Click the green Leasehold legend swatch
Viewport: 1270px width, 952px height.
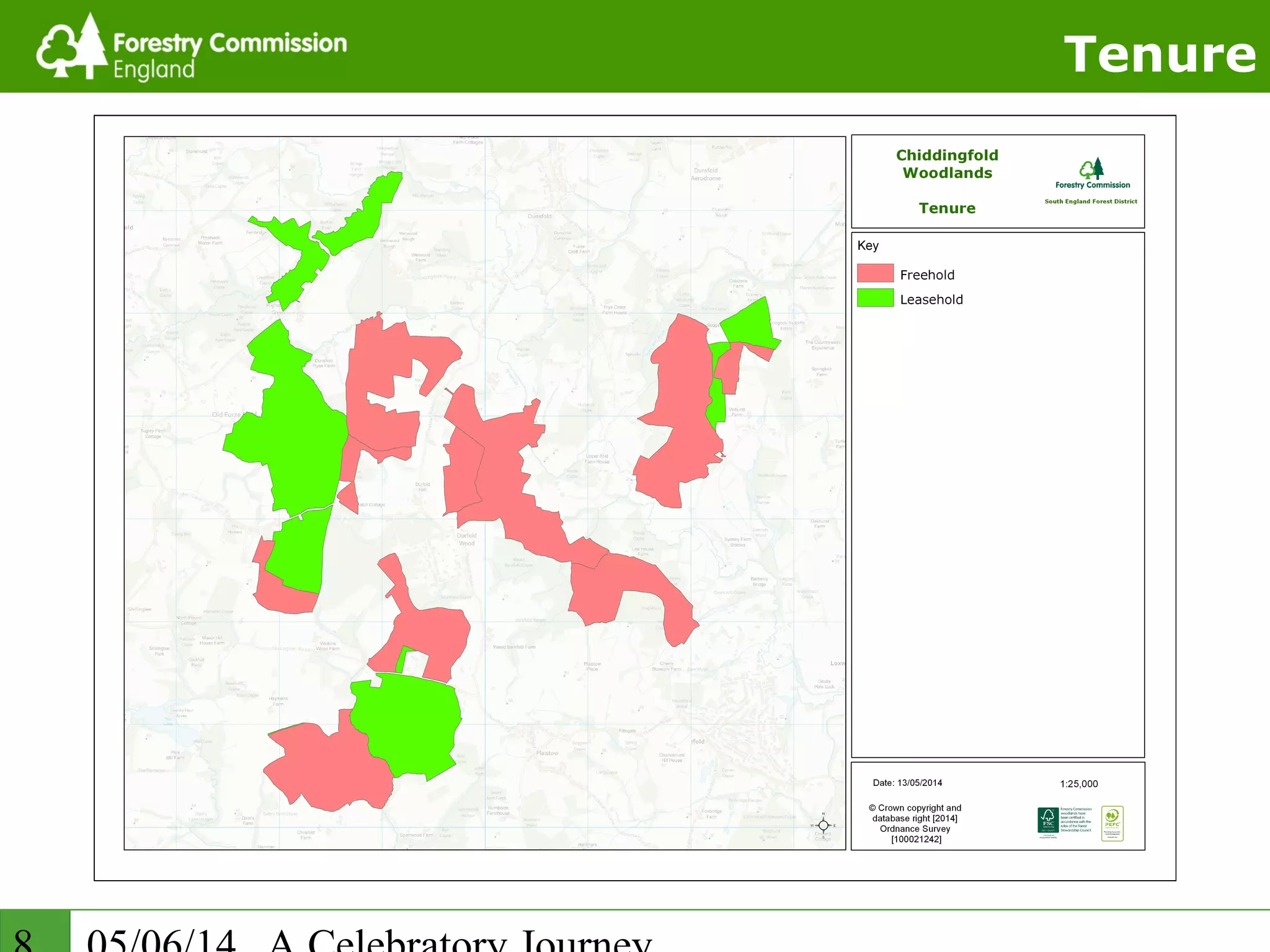875,298
